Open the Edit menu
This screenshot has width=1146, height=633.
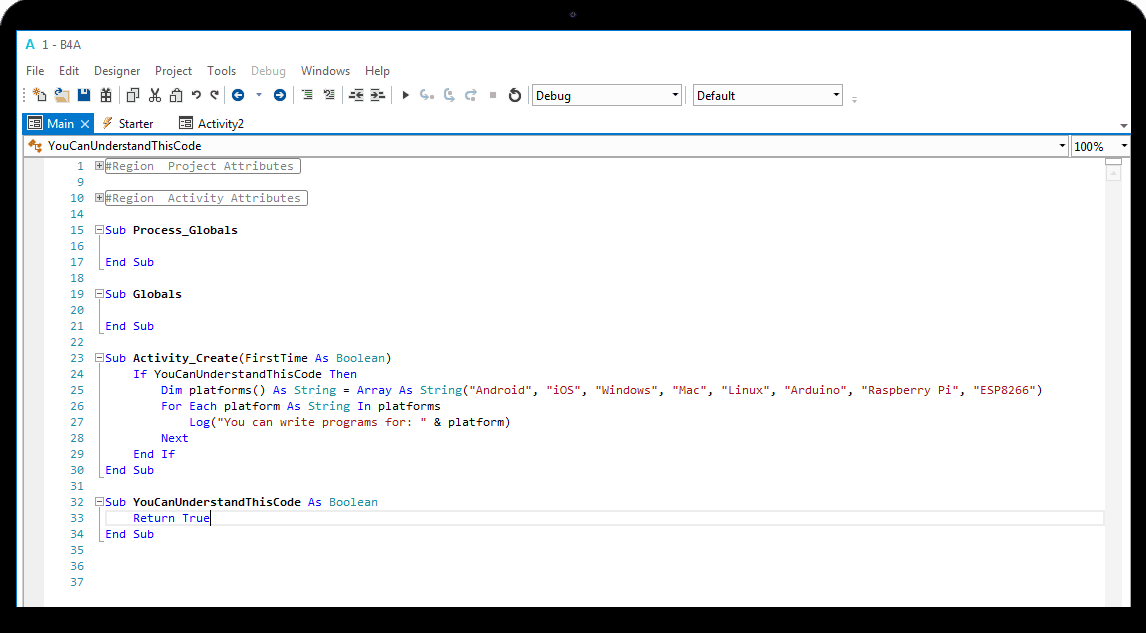(69, 71)
